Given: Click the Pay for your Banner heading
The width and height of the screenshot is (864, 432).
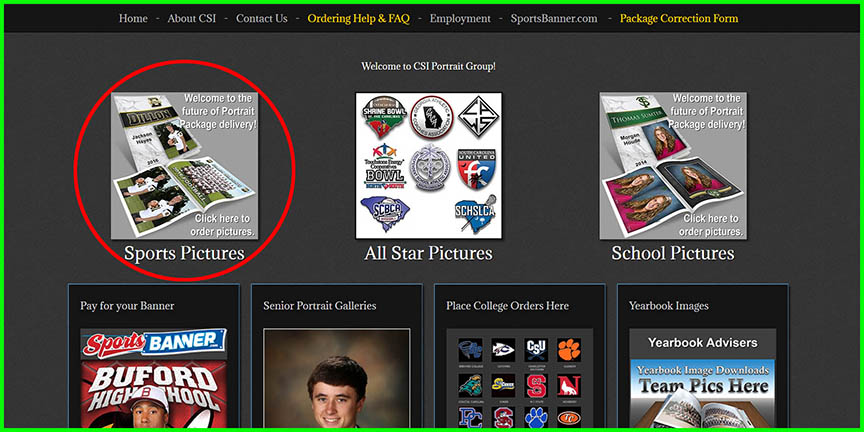Looking at the screenshot, I should click(127, 305).
